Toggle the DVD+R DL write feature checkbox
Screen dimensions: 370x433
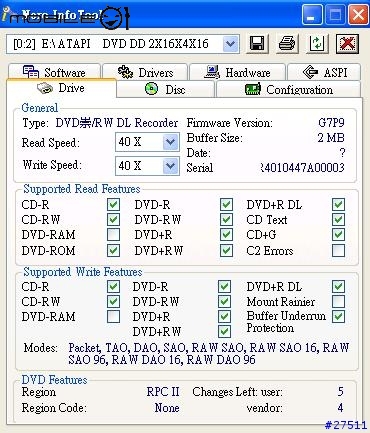tap(338, 286)
